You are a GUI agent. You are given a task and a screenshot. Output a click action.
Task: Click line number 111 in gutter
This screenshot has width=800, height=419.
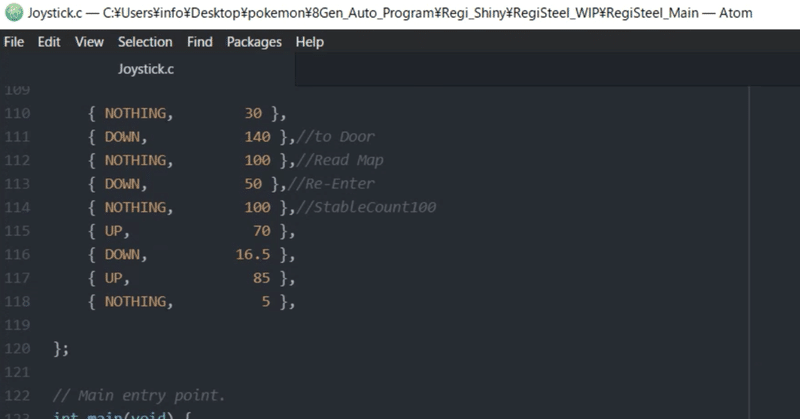[17, 137]
